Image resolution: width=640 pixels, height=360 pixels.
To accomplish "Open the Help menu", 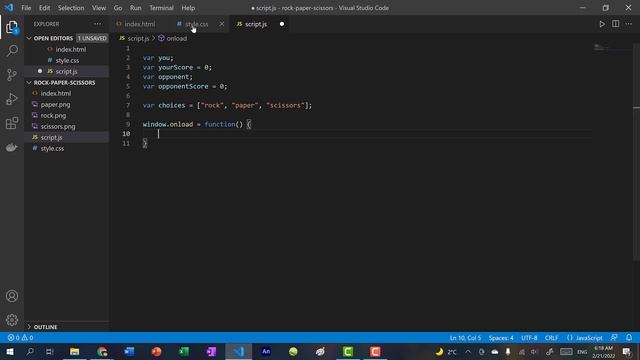I will click(188, 8).
